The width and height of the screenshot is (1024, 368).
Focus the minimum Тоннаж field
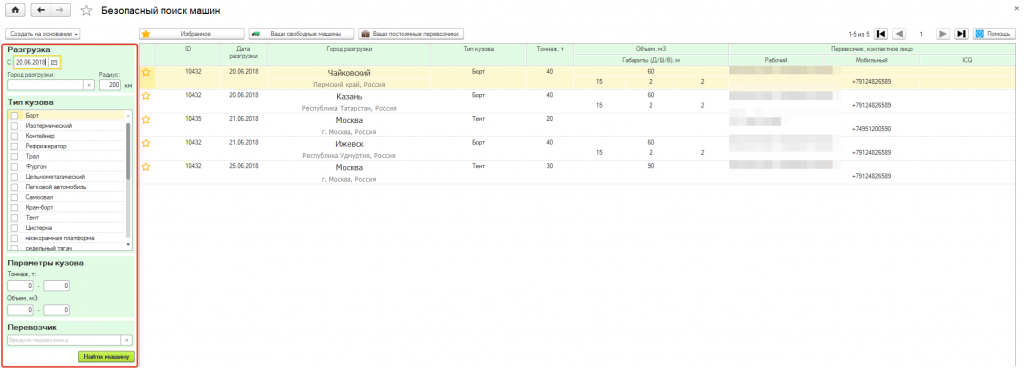pyautogui.click(x=20, y=286)
